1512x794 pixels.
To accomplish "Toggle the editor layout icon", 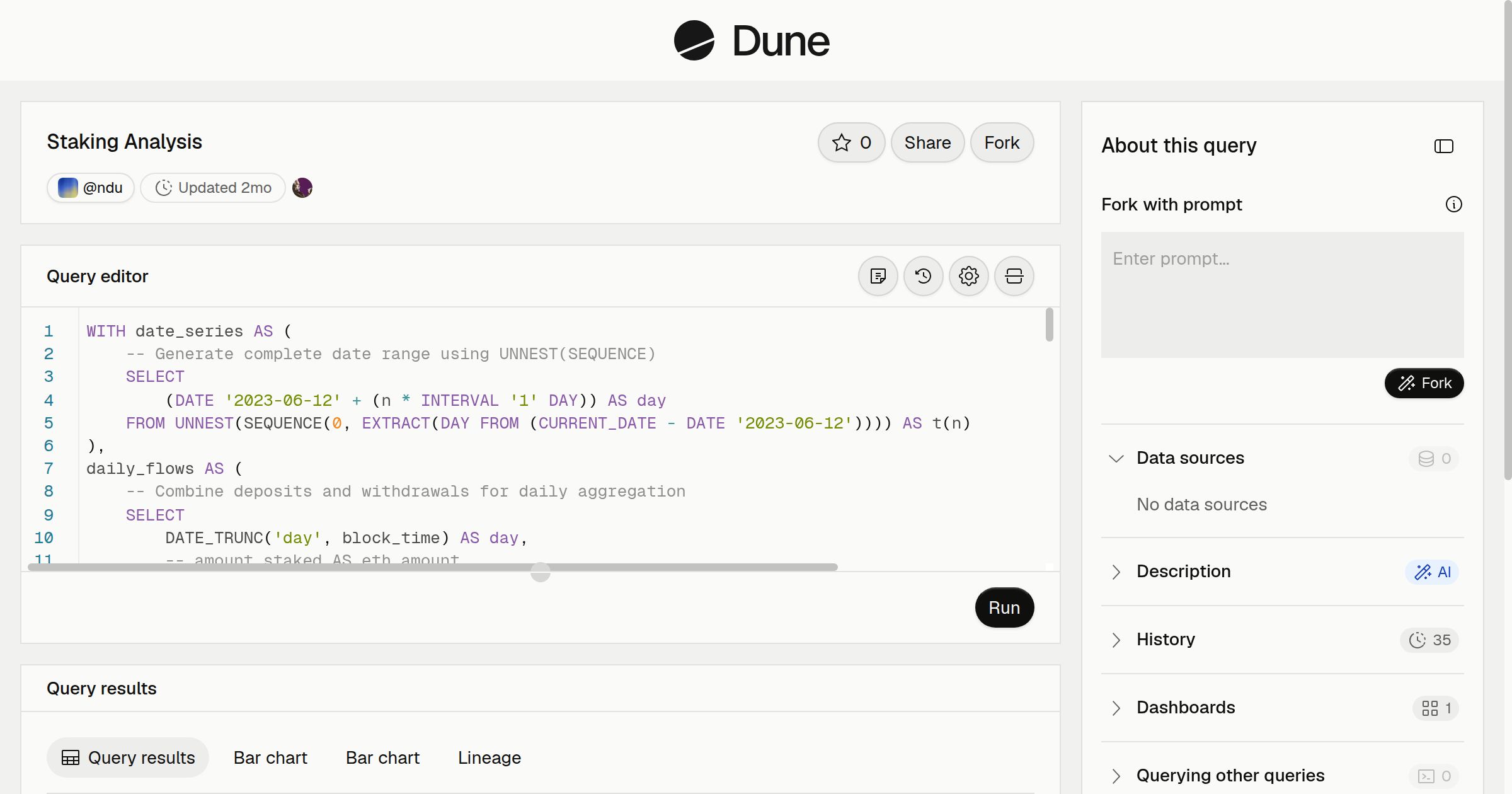I will 1014,276.
